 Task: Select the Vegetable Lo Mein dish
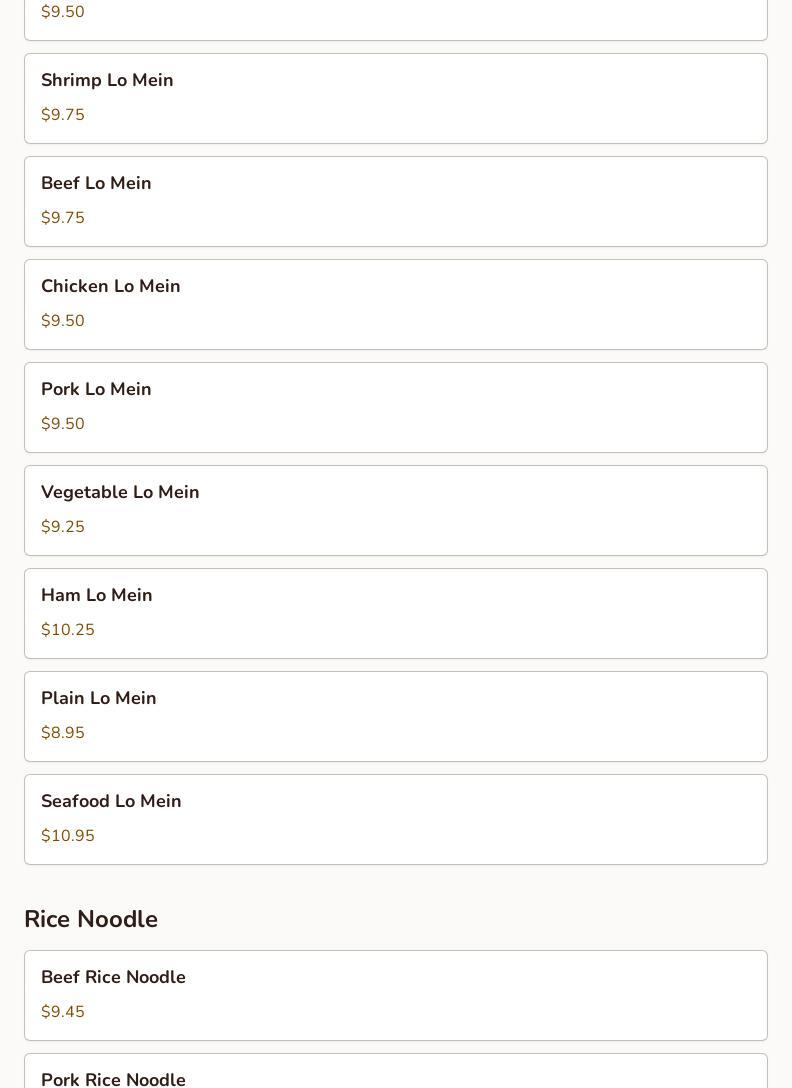[x=120, y=492]
